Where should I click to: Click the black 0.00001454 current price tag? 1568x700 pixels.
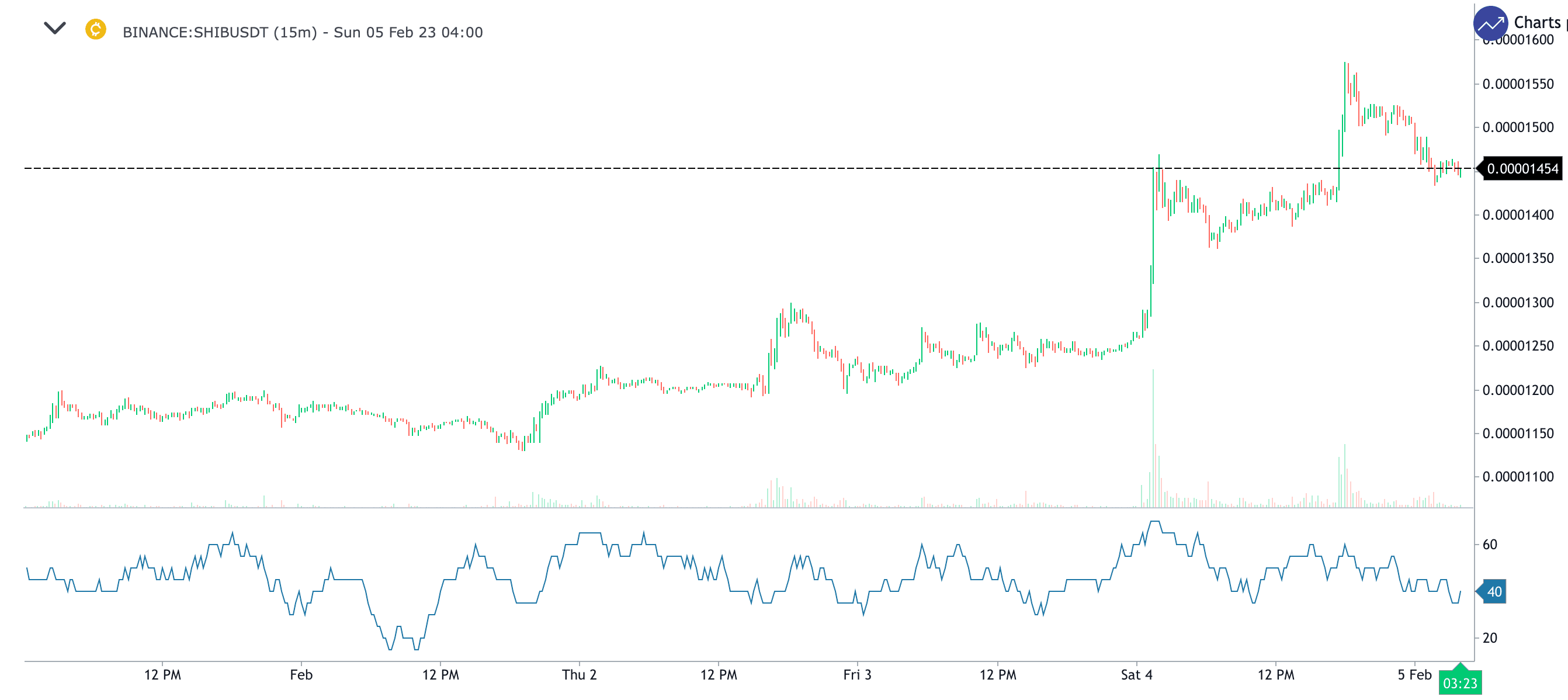[1522, 169]
